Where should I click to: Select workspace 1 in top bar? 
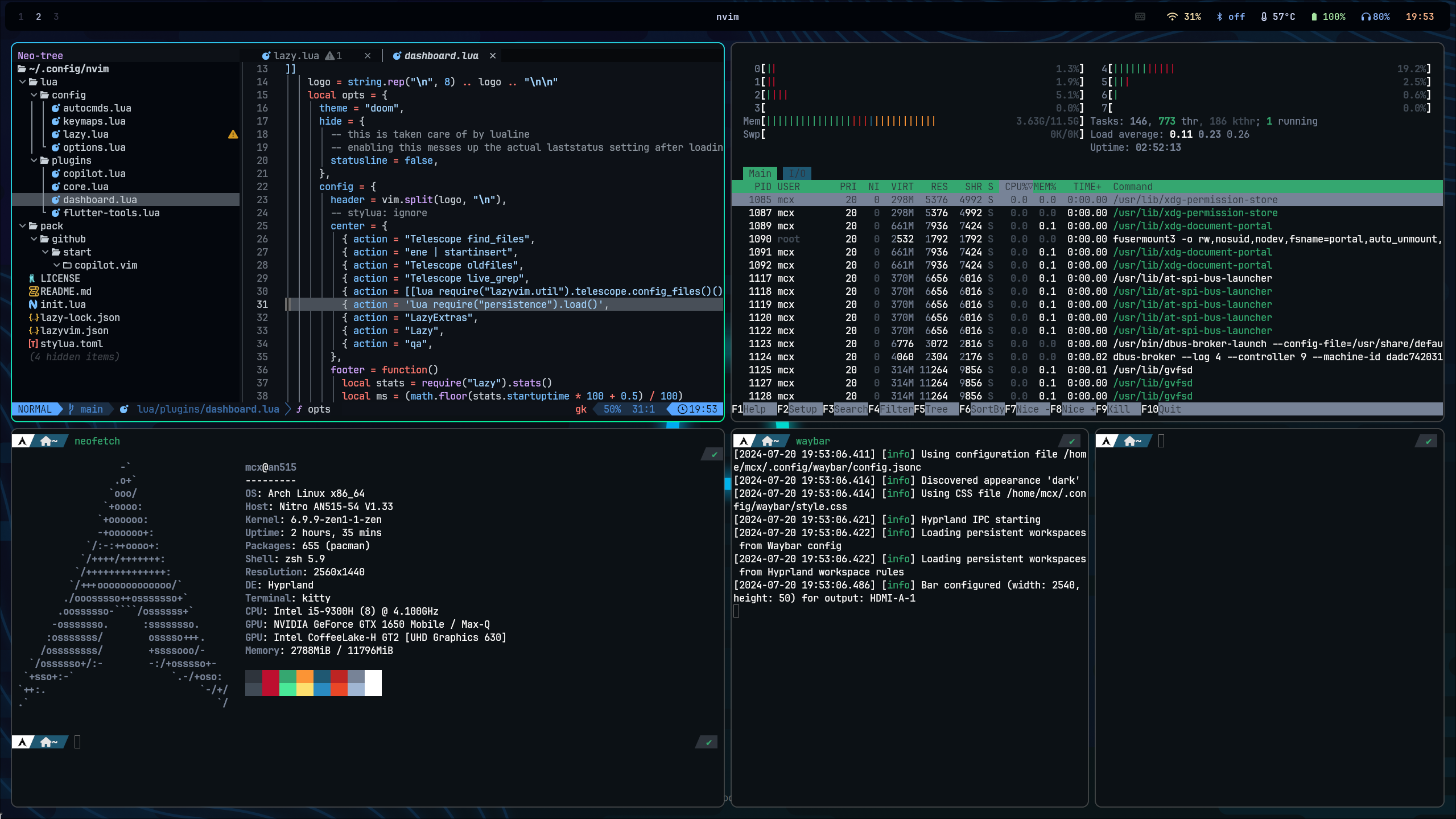[x=21, y=17]
